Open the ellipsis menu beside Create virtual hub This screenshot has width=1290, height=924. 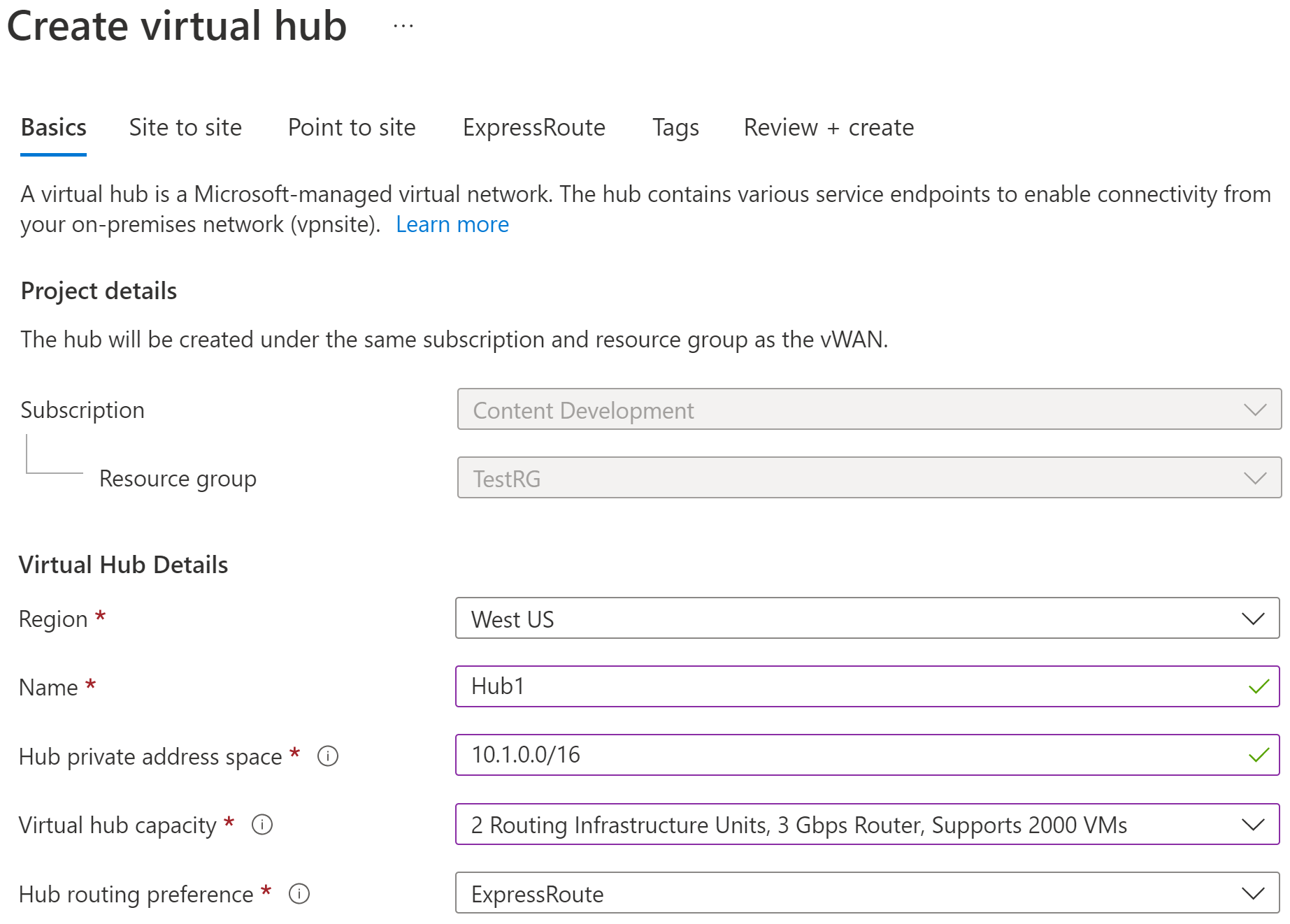pyautogui.click(x=403, y=27)
